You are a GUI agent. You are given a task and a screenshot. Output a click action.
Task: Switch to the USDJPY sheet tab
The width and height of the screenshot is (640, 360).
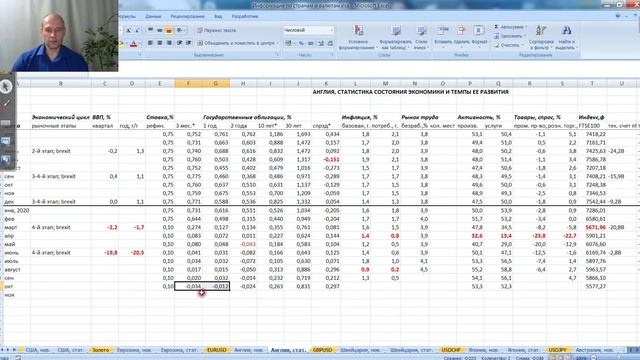557,350
